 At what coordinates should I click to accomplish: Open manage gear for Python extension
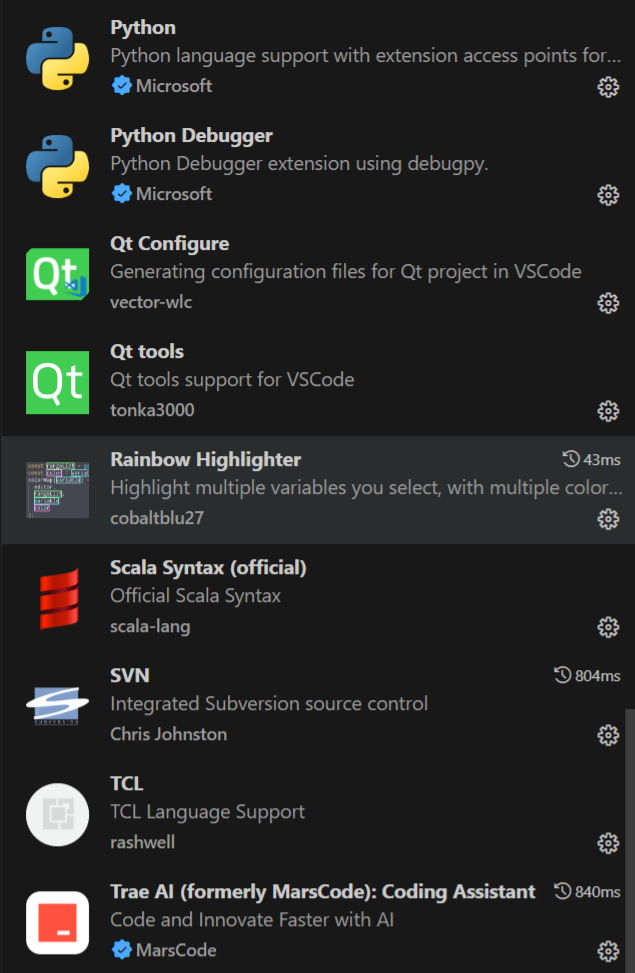[x=608, y=87]
